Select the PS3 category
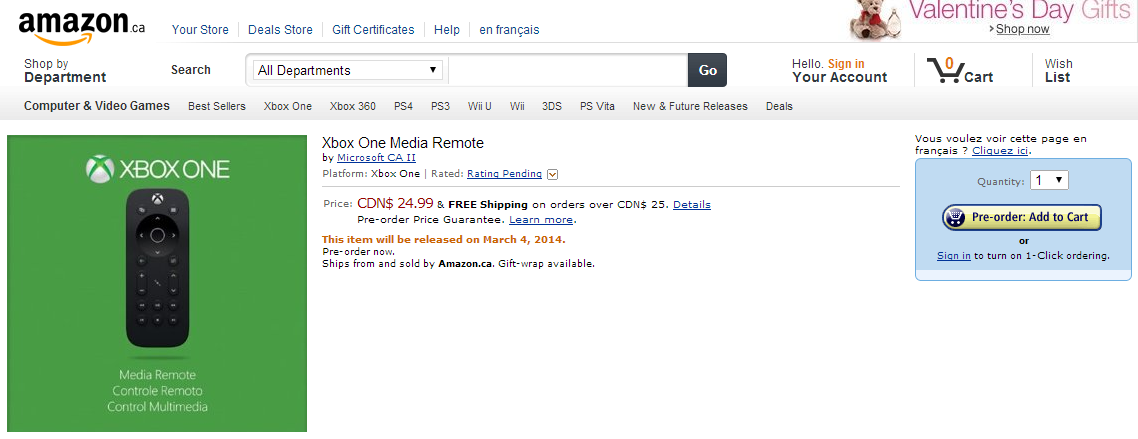The height and width of the screenshot is (439, 1138). coord(441,106)
